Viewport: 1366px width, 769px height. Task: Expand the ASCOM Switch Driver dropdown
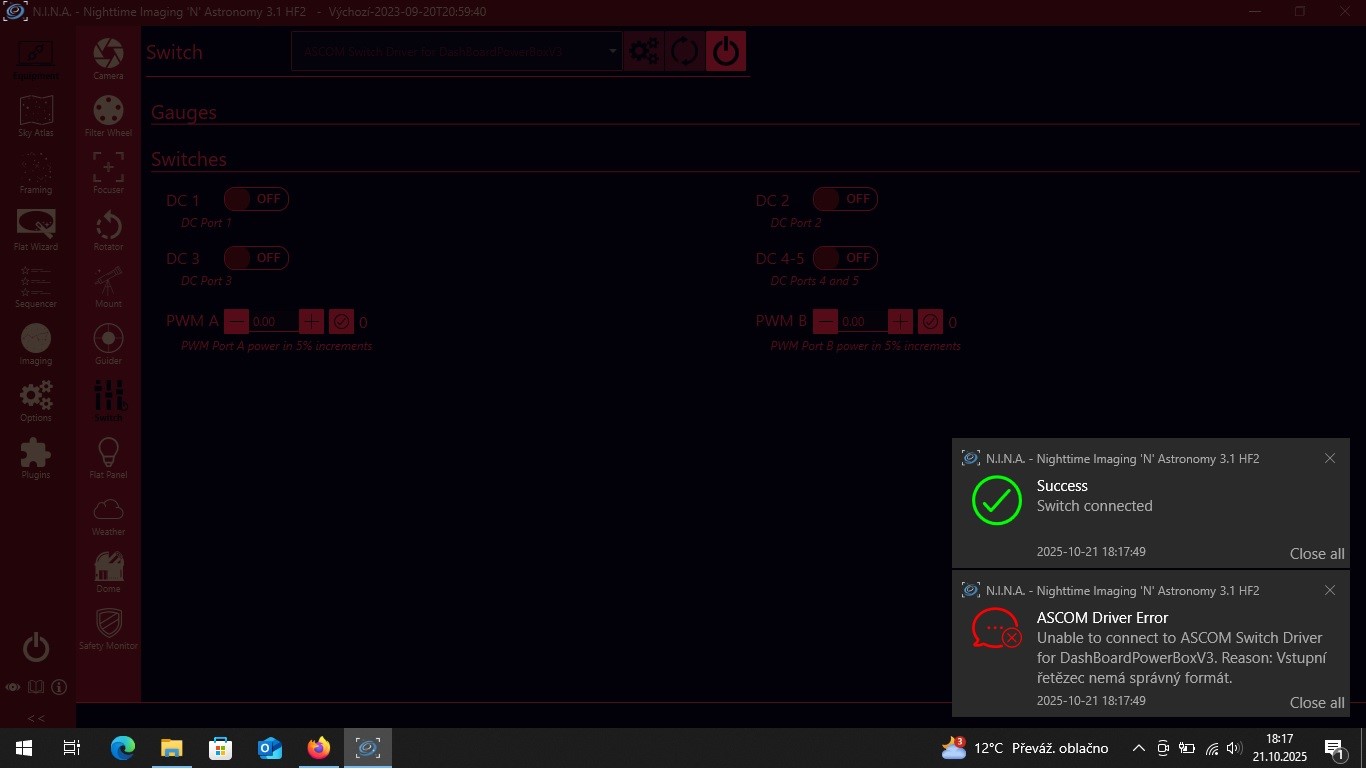[613, 51]
